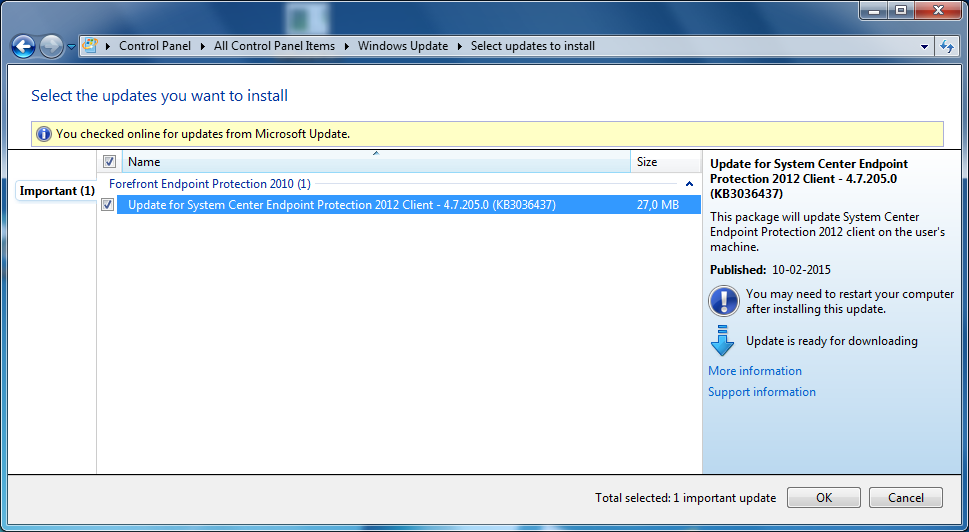Sort updates by Name column
This screenshot has width=969, height=532.
(376, 162)
